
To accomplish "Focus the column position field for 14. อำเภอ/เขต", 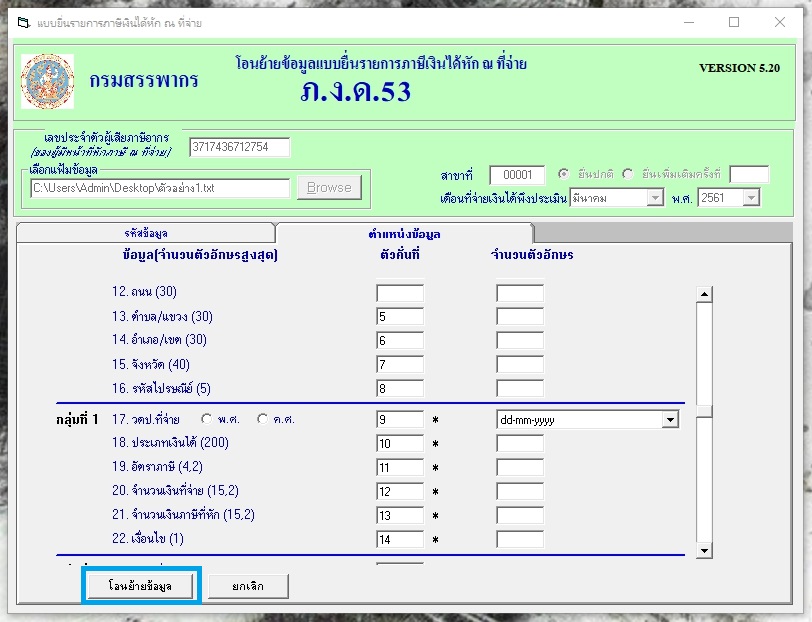I will click(x=400, y=340).
